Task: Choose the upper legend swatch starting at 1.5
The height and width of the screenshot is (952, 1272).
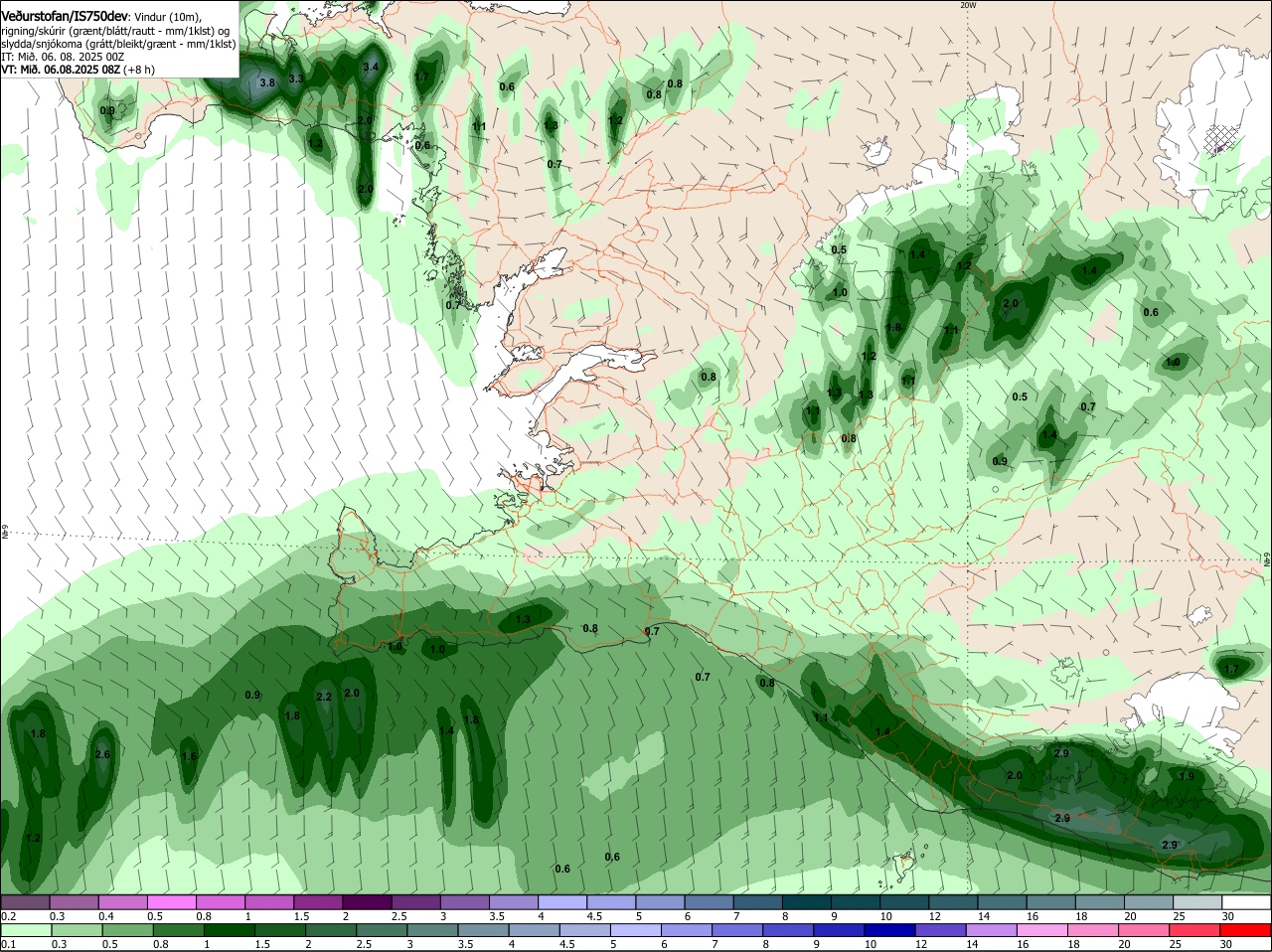Action: coord(319,902)
